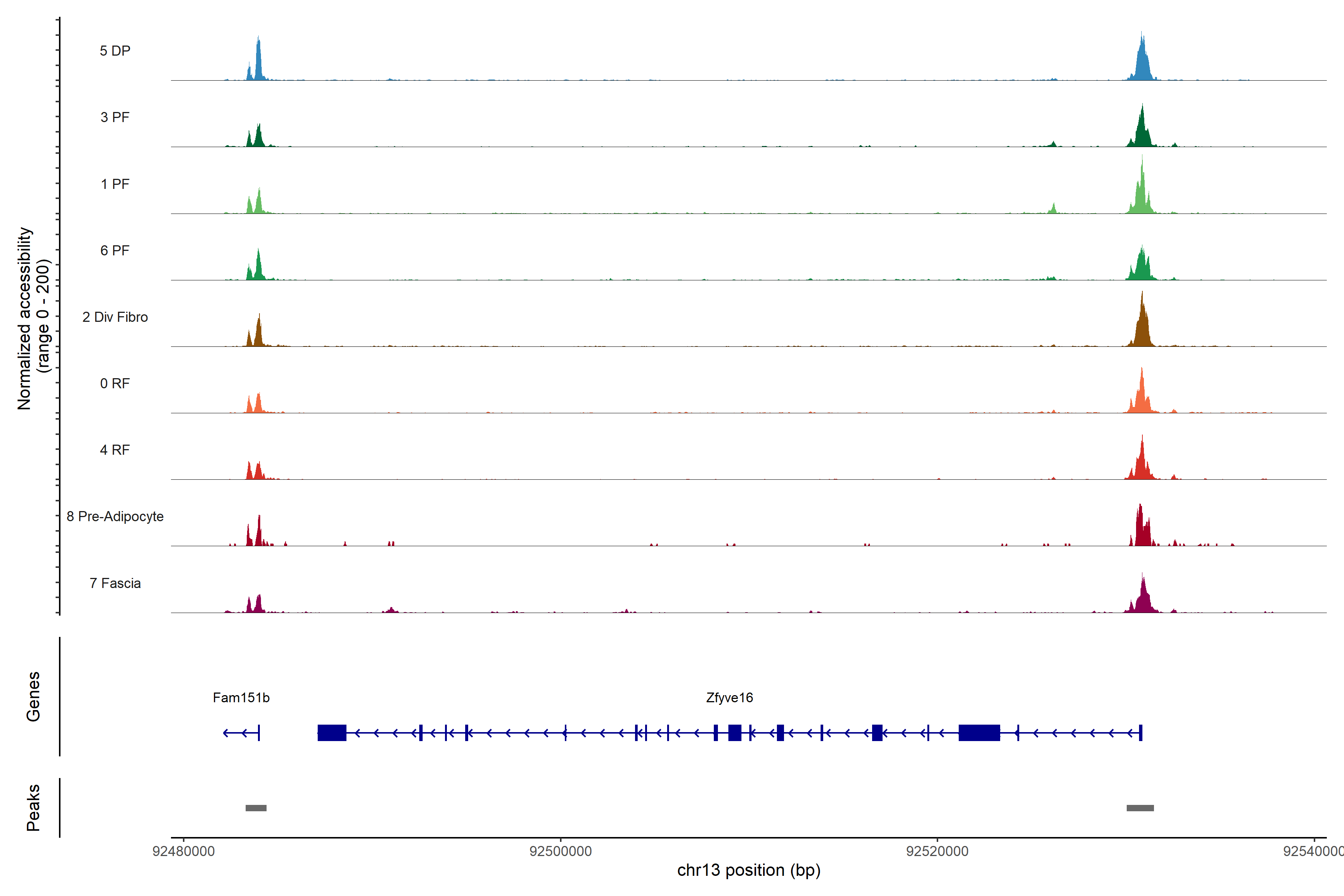Click the Fam151b gene label

[x=240, y=698]
